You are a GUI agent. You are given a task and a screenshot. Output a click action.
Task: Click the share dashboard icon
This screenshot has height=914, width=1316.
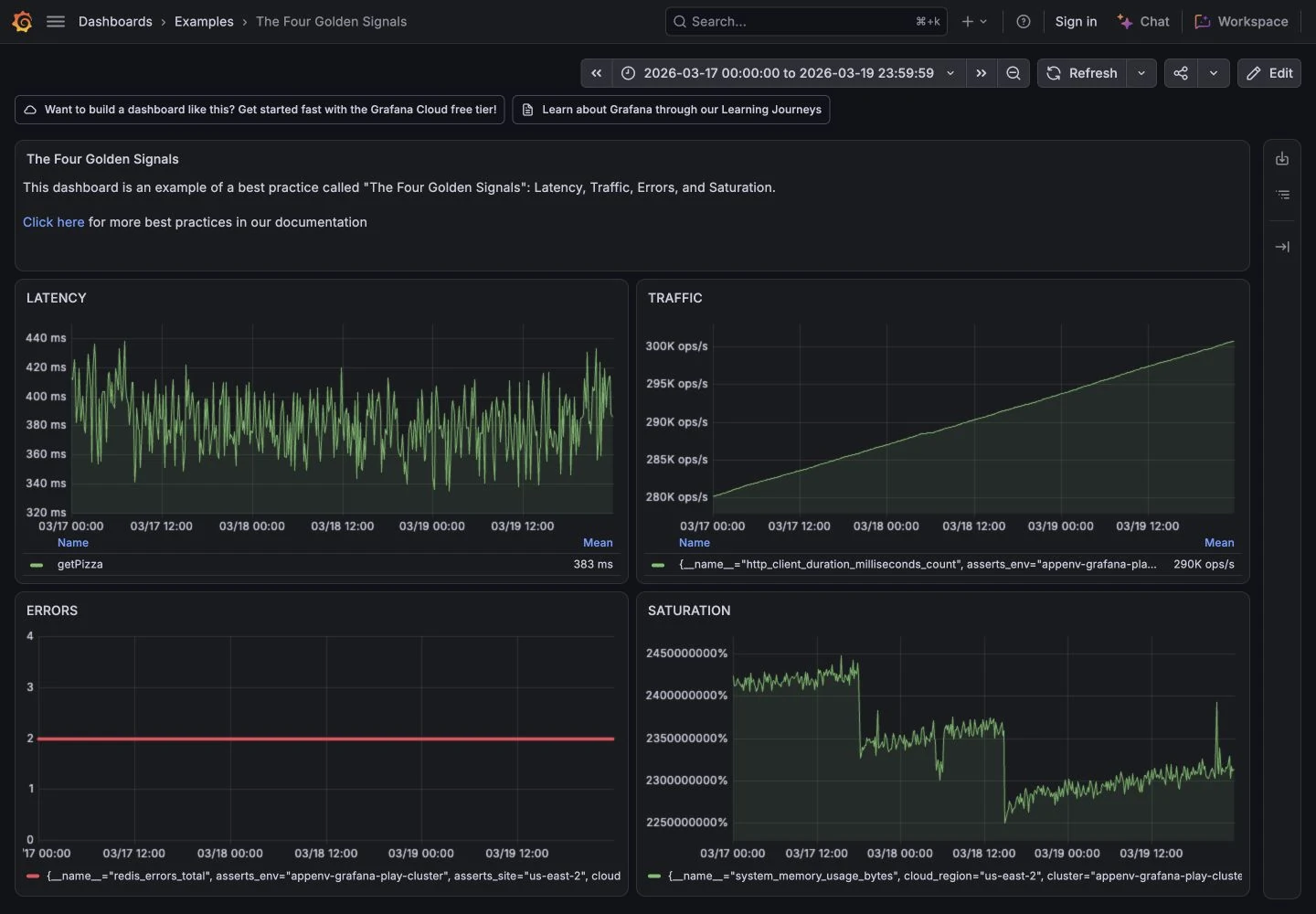(1181, 73)
